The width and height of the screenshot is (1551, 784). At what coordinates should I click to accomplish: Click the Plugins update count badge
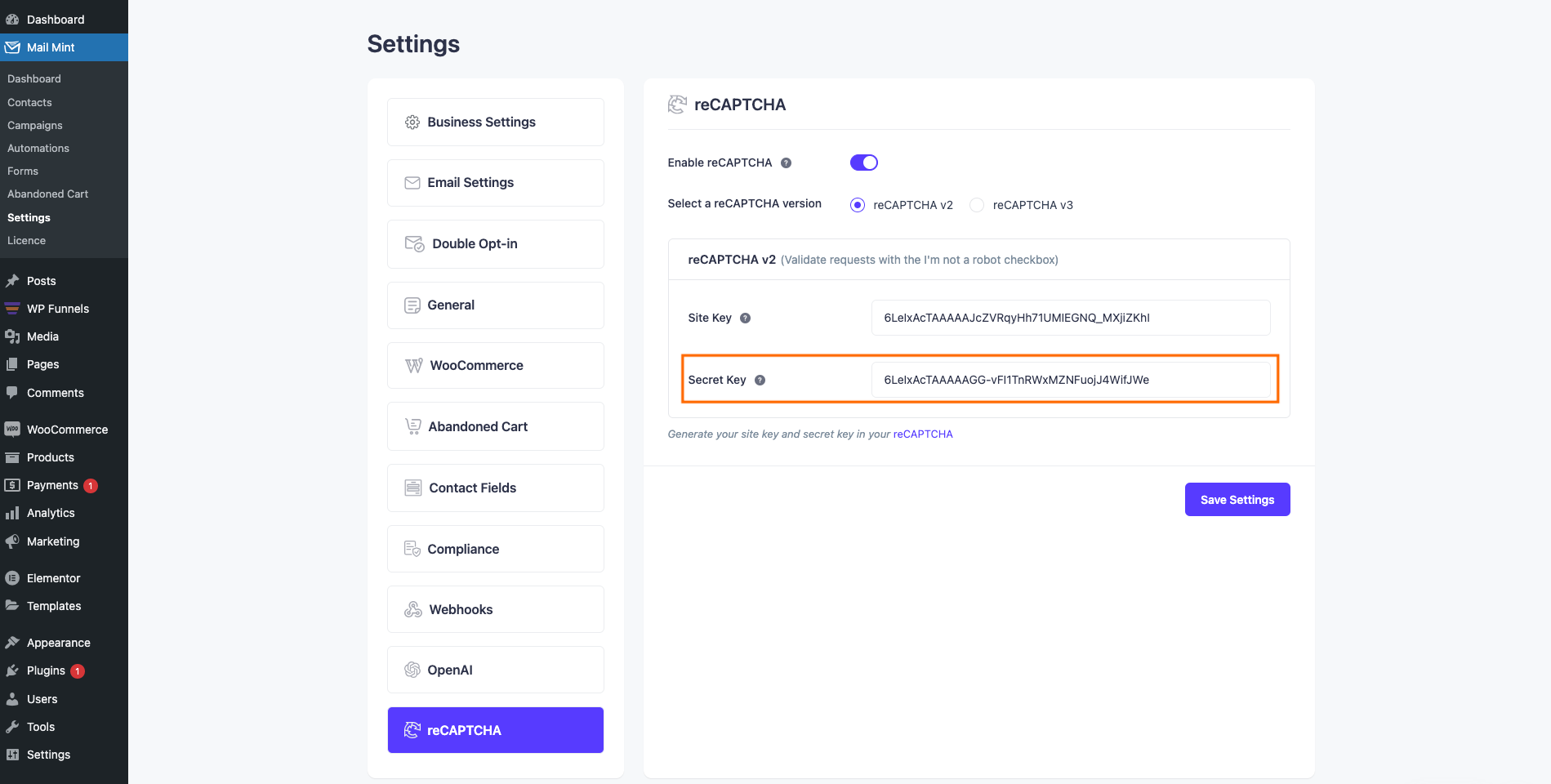pos(78,671)
